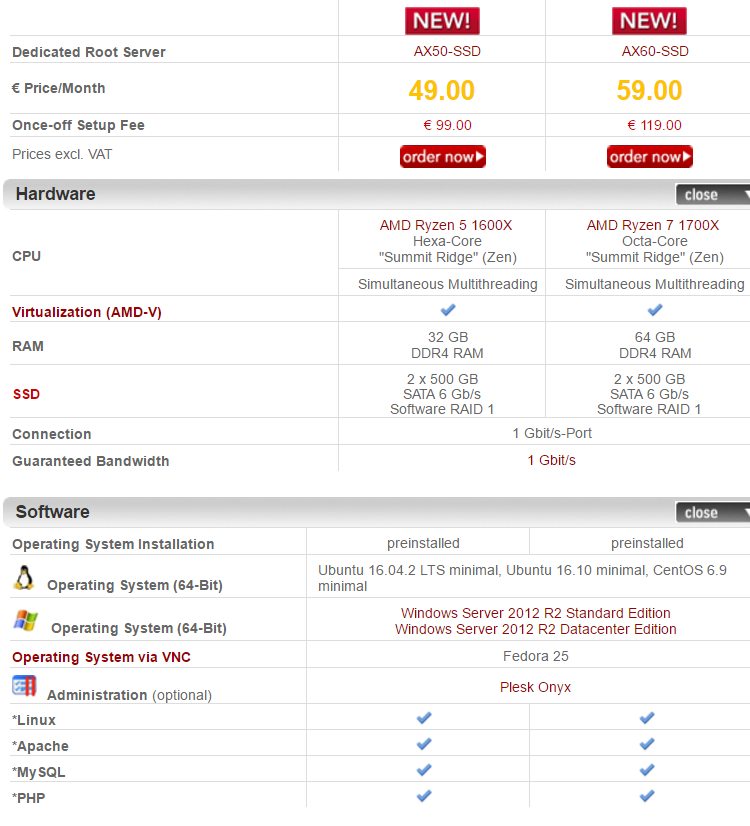The height and width of the screenshot is (826, 750).
Task: Click the SSD row label
Action: (x=26, y=394)
